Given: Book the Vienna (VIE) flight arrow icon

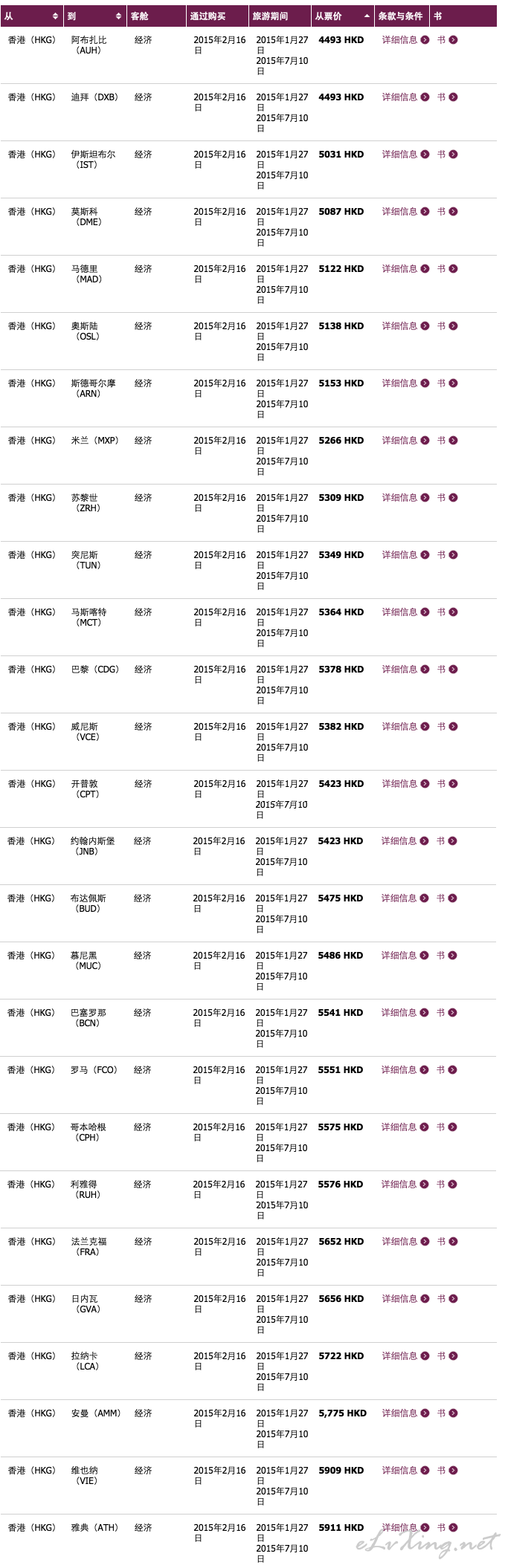Looking at the screenshot, I should [454, 1471].
